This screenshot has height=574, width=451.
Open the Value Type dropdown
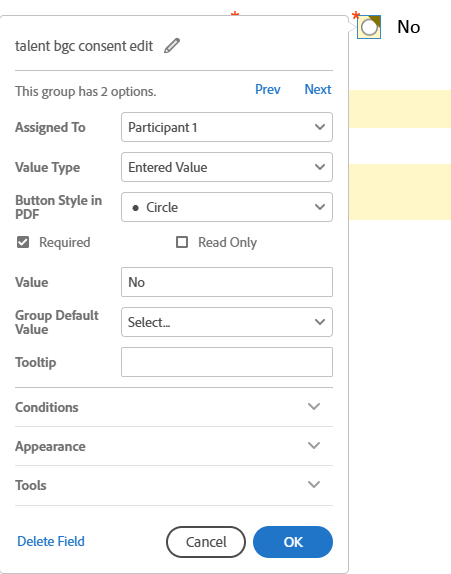click(x=227, y=167)
